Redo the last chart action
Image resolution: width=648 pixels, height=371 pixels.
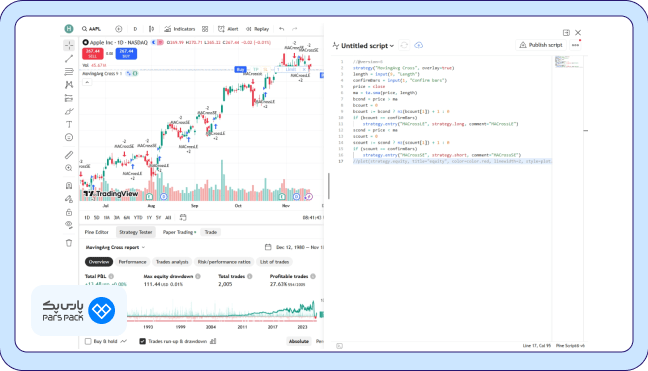(x=295, y=29)
